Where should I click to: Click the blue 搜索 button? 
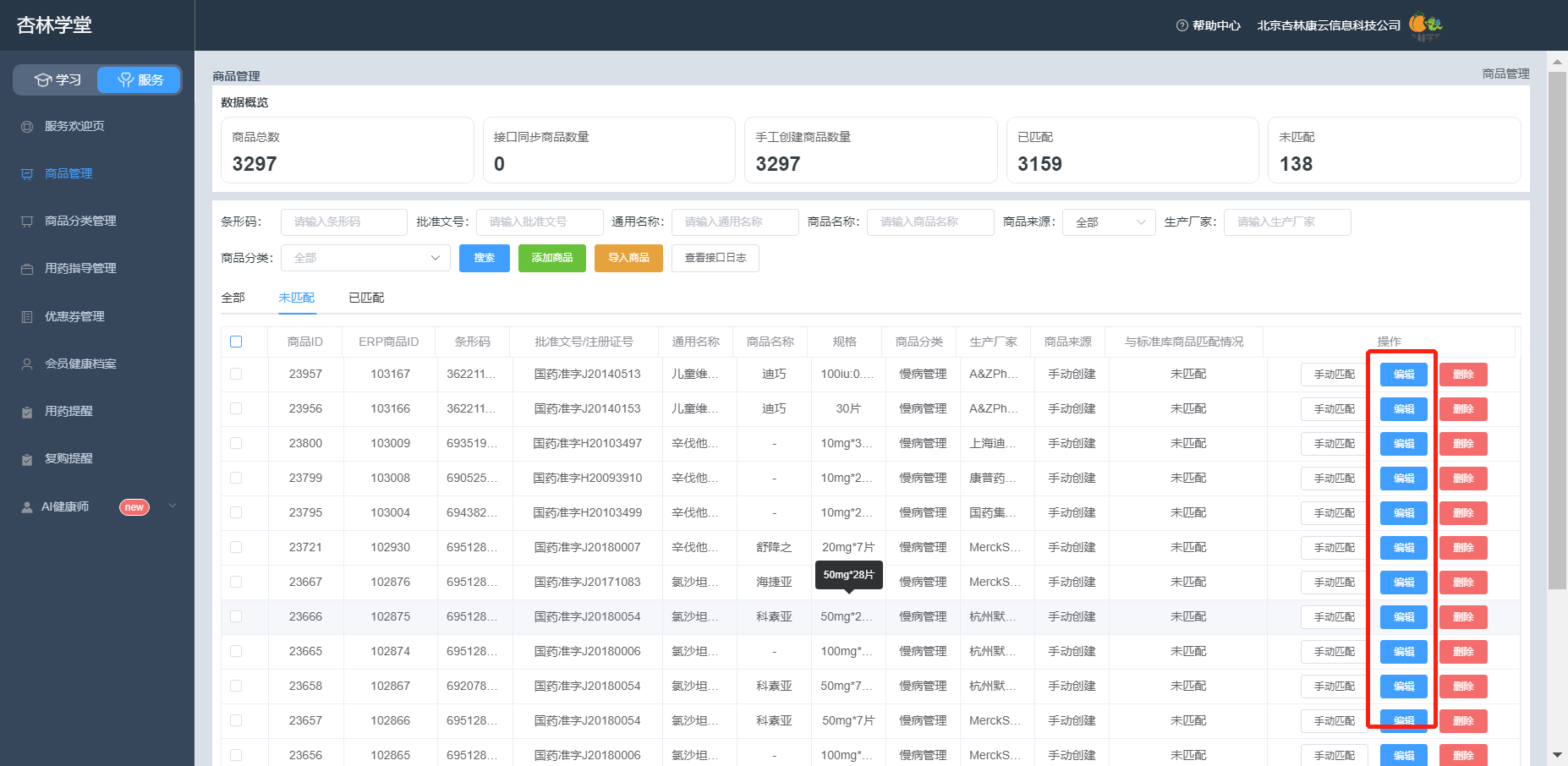pyautogui.click(x=485, y=258)
